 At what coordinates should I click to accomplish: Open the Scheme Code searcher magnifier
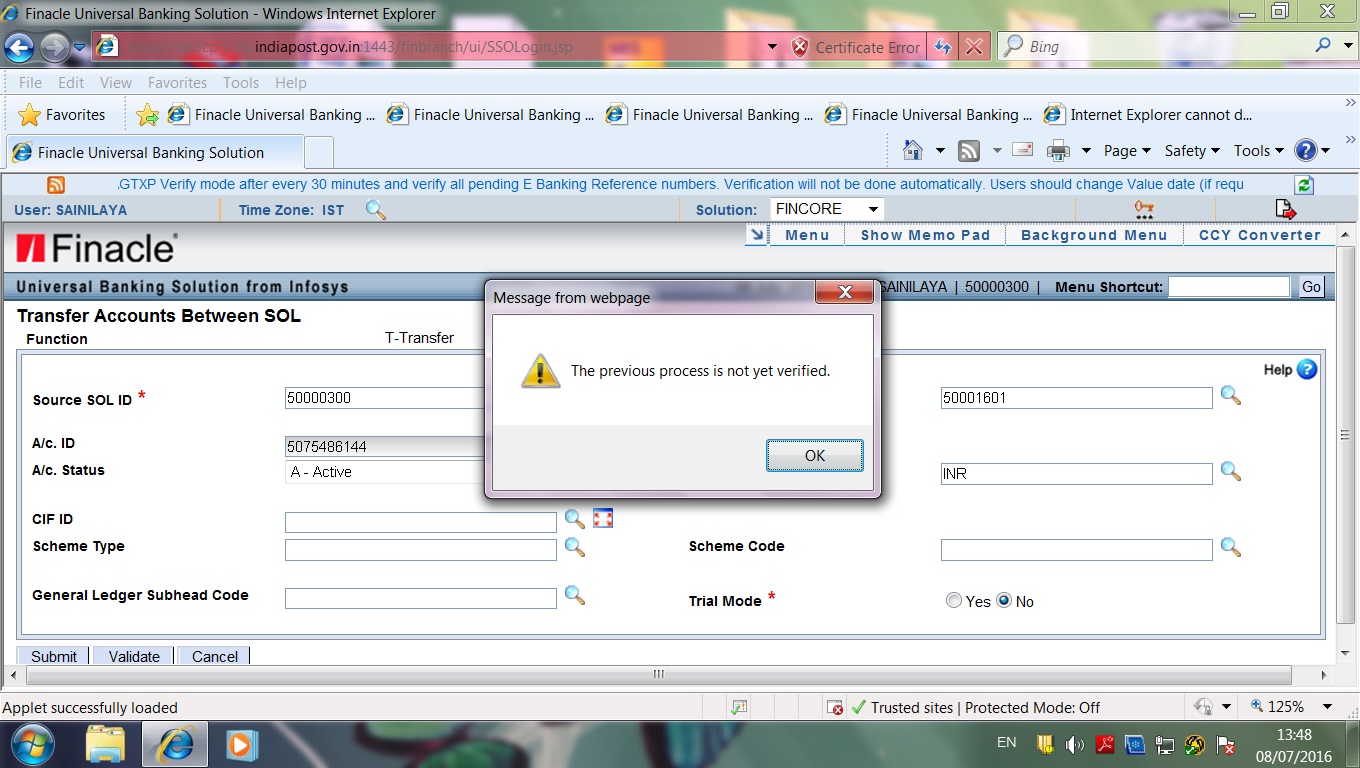1231,549
